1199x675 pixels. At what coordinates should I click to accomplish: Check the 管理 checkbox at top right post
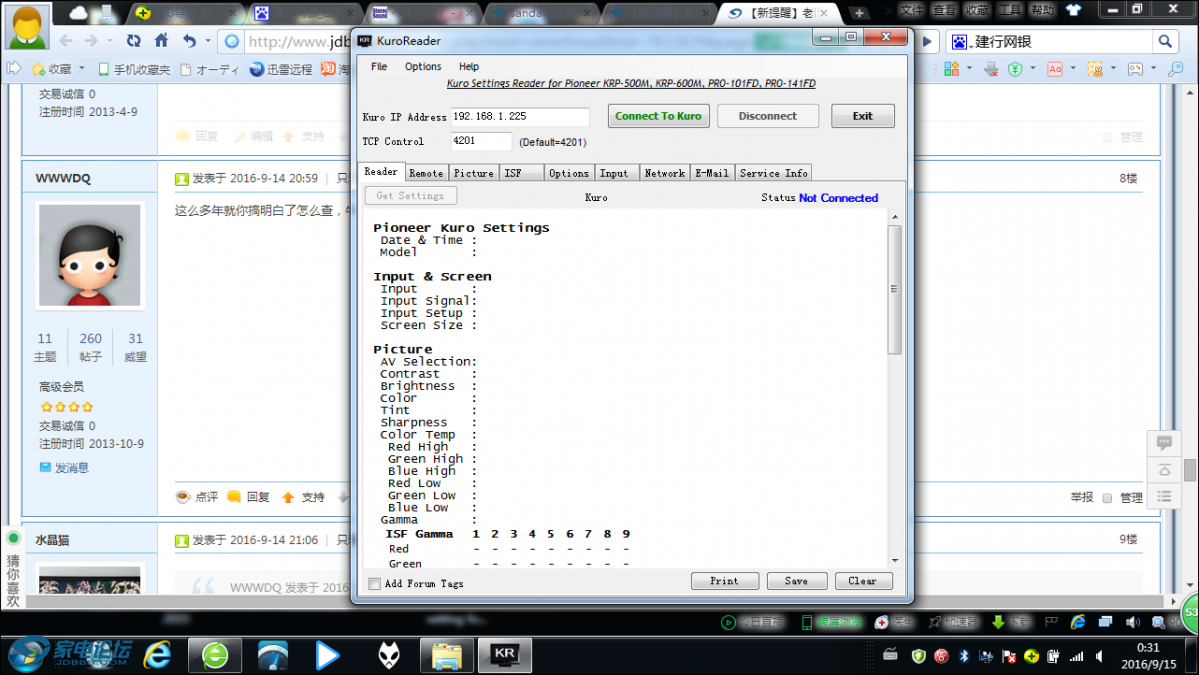[1107, 137]
